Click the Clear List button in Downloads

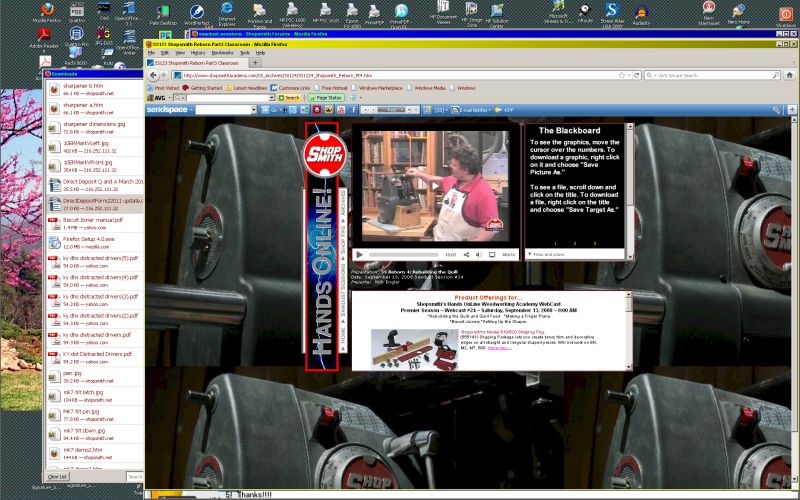[x=57, y=477]
